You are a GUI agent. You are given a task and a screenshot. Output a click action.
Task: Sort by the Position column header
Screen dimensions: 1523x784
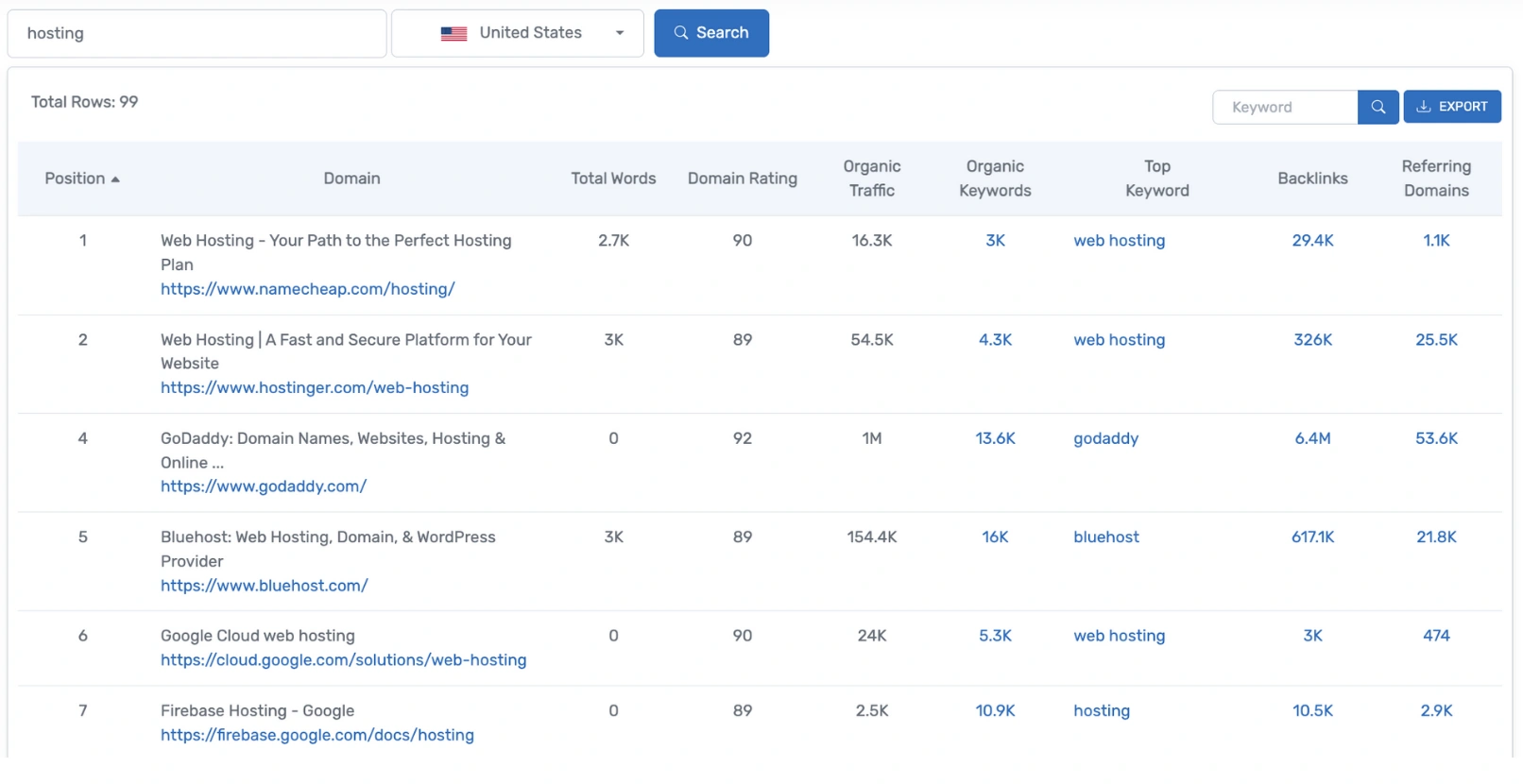click(x=82, y=179)
